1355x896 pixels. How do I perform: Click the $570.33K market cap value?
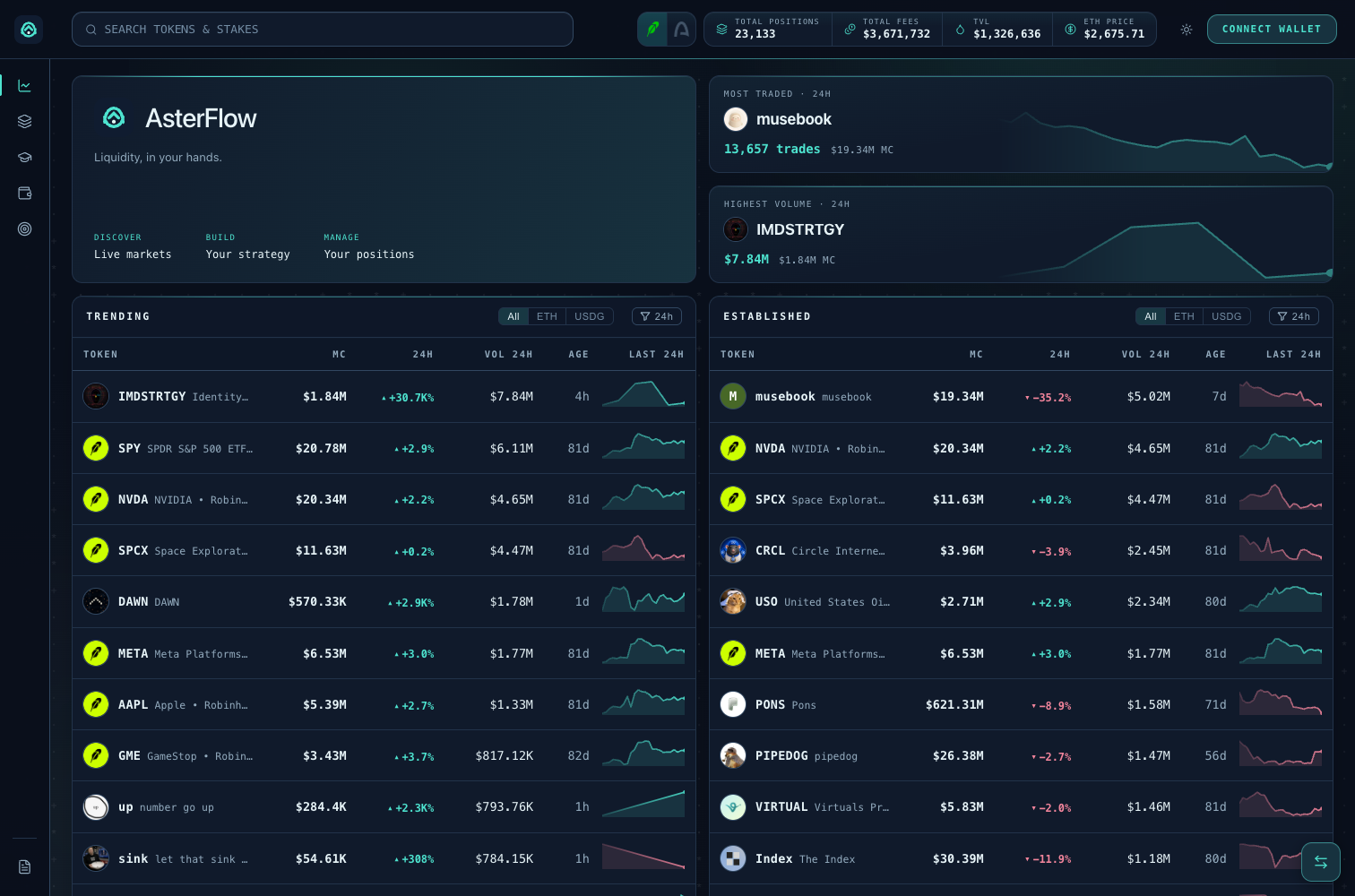pos(317,602)
